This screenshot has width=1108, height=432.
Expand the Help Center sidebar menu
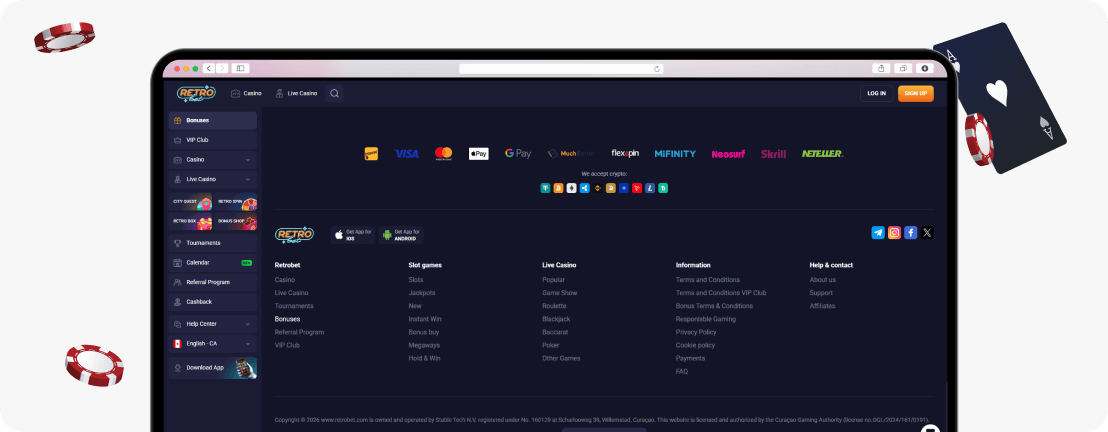point(213,324)
